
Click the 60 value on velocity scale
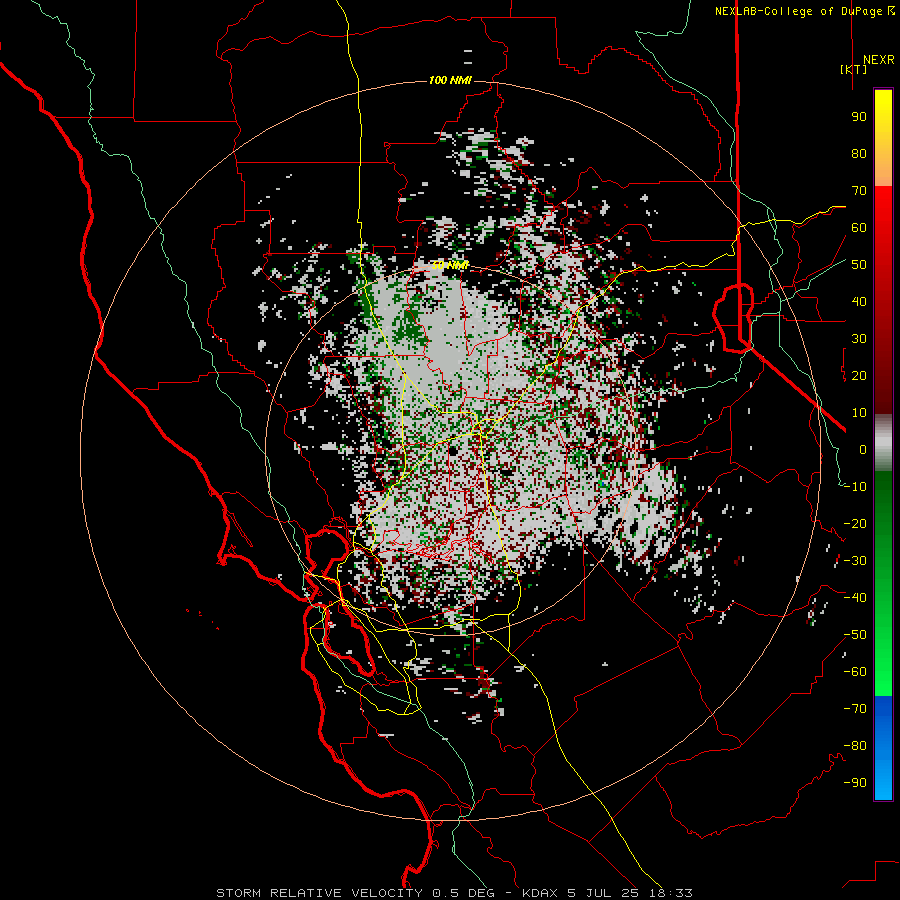click(859, 228)
